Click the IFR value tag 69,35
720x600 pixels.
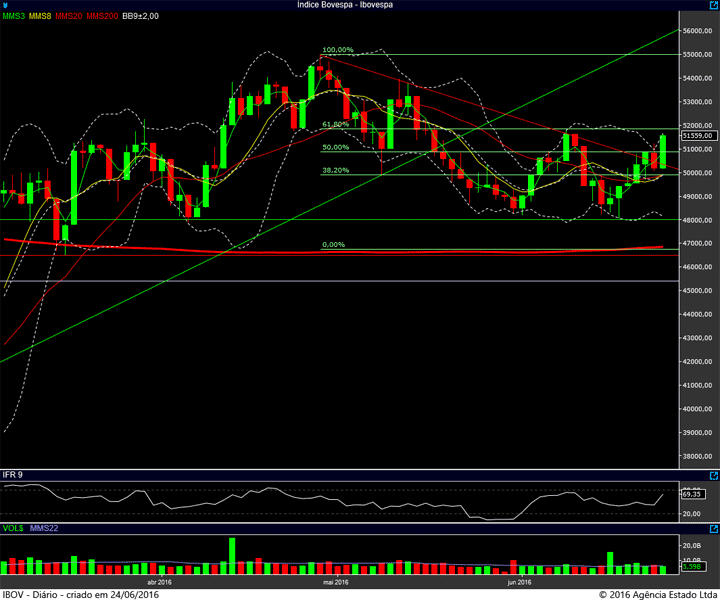click(692, 494)
